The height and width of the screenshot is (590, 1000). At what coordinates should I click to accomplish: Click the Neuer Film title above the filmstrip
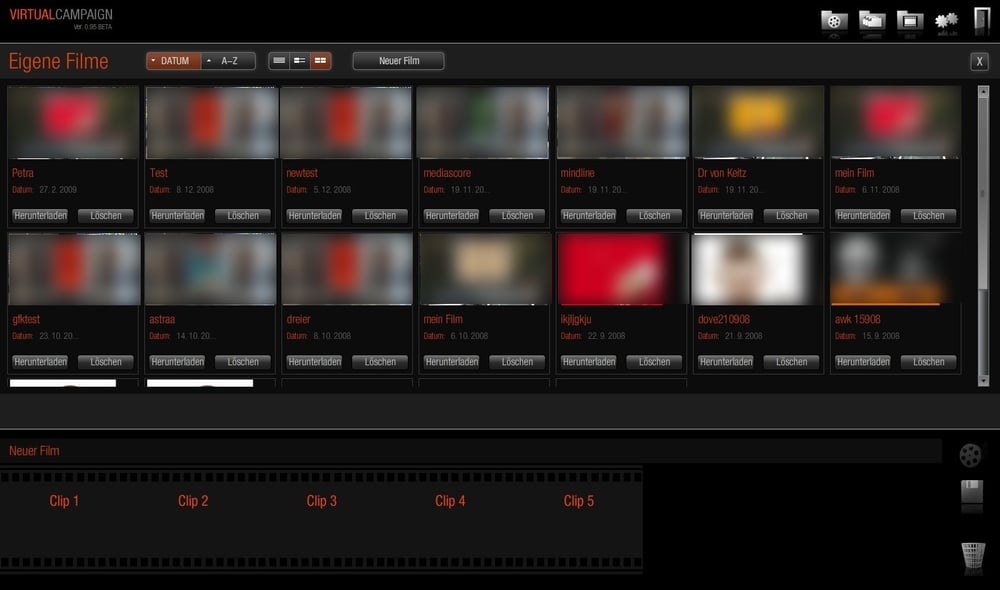(x=34, y=451)
